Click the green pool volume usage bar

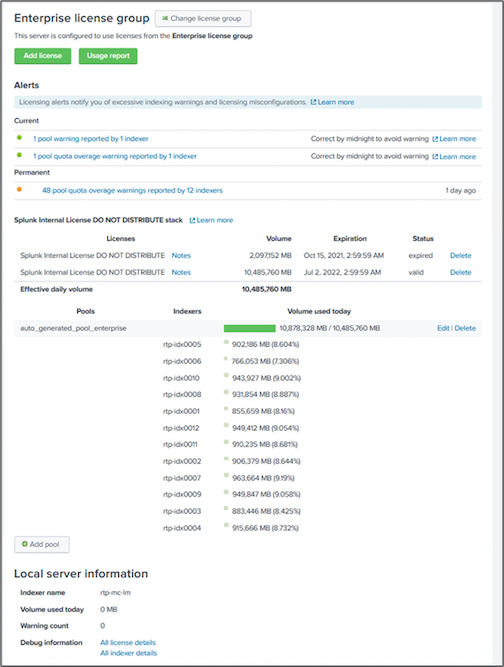pyautogui.click(x=250, y=328)
